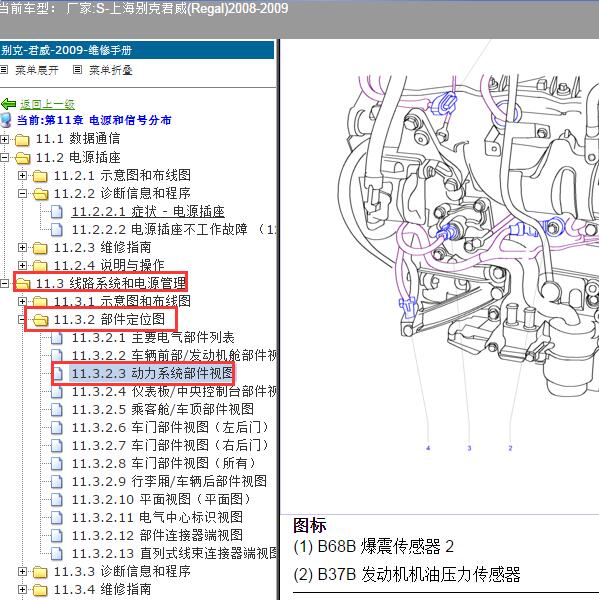Select 11.3.2 部件定位图 folder
Screen dimensions: 599x600
coord(109,320)
